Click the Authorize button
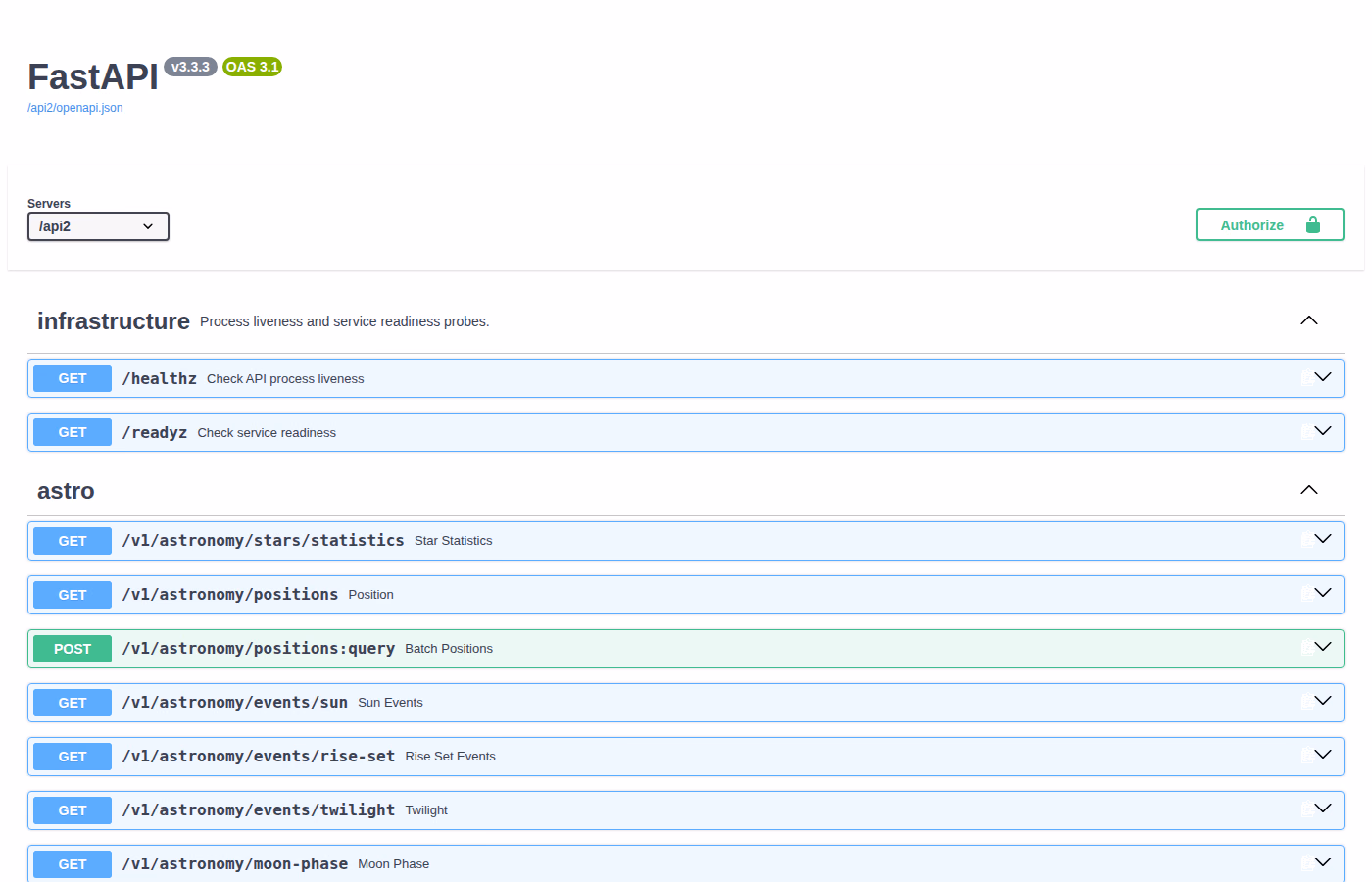 pyautogui.click(x=1270, y=224)
